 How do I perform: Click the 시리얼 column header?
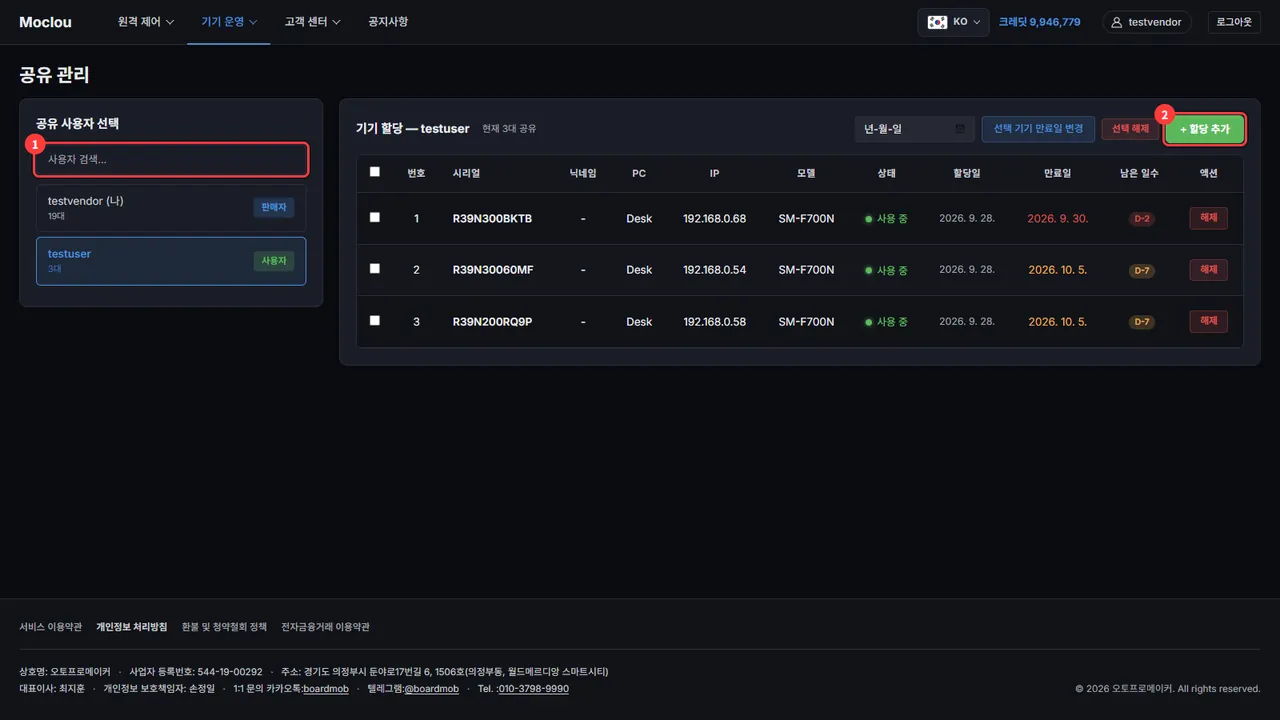[x=466, y=173]
